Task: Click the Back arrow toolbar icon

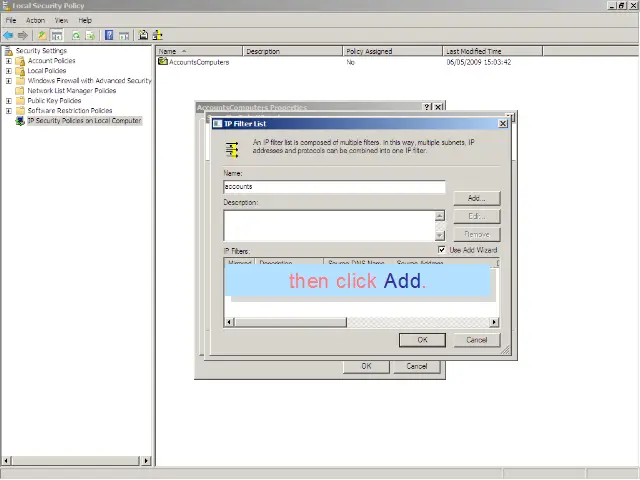Action: [8, 35]
